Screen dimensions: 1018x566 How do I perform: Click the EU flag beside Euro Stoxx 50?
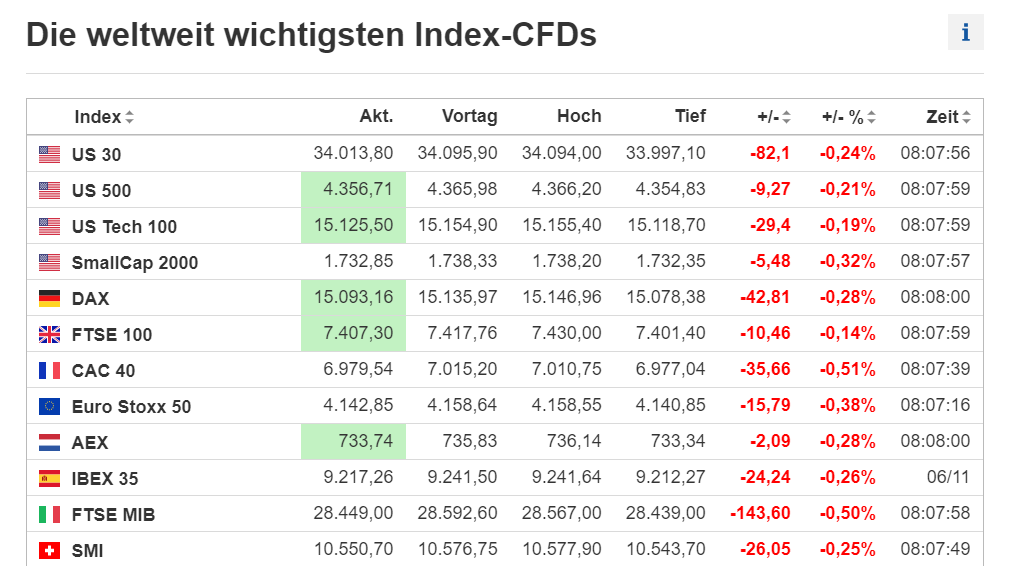tap(49, 406)
